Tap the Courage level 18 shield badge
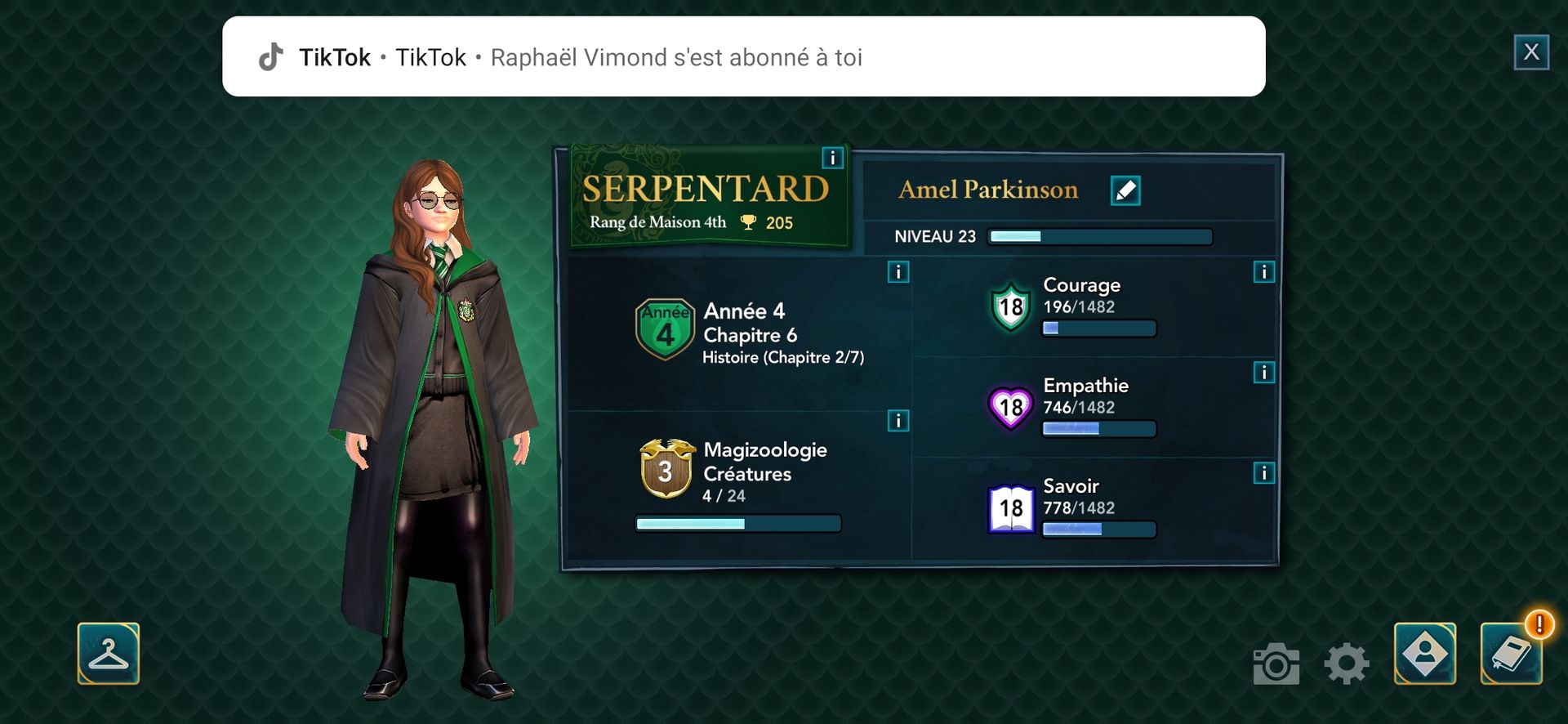Viewport: 1568px width, 724px height. coord(1011,306)
